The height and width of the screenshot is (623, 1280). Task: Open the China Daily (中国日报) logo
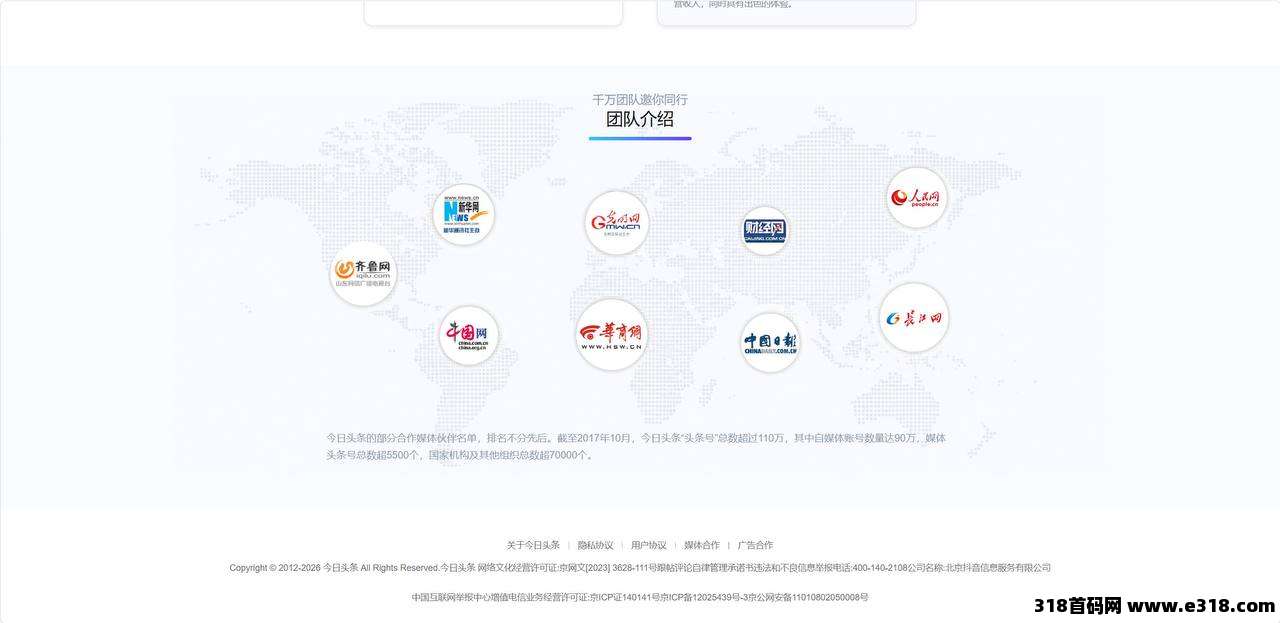(x=770, y=343)
